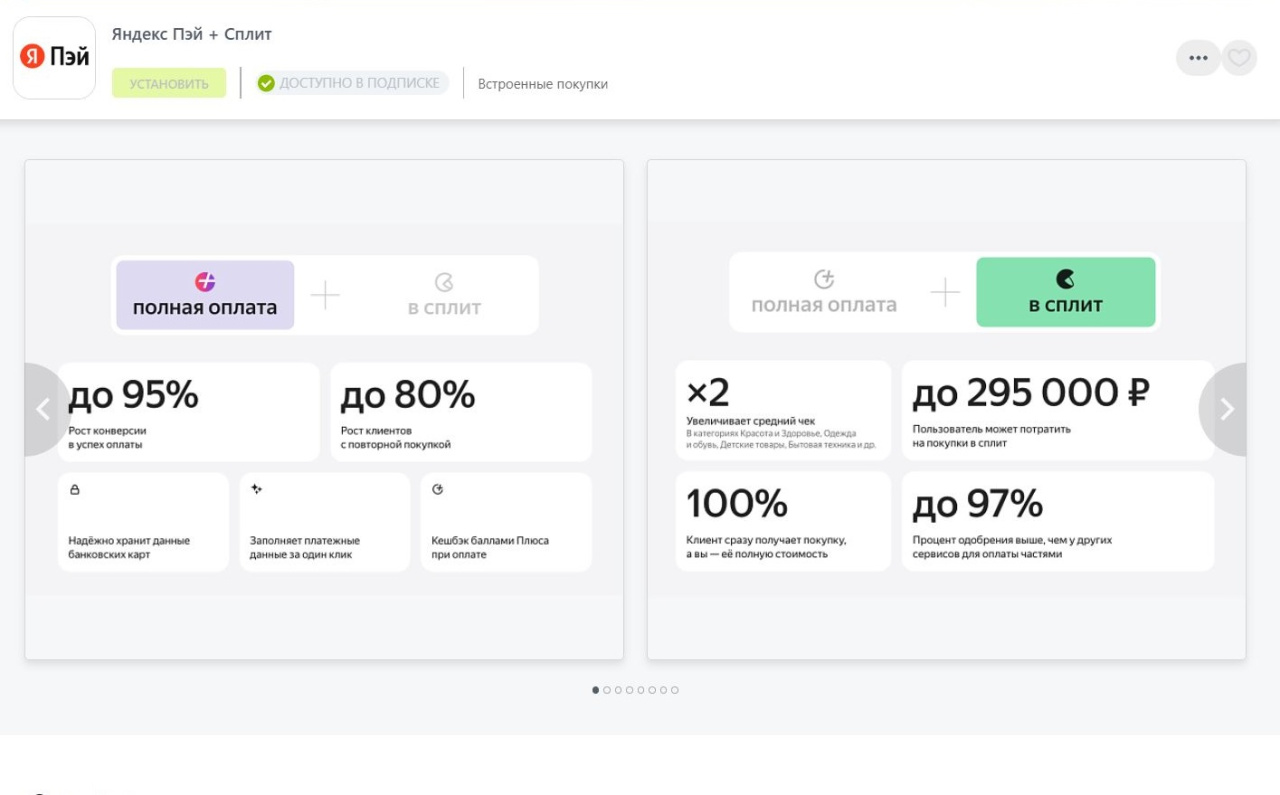
Task: Add app to favorites with heart icon
Action: pos(1239,58)
